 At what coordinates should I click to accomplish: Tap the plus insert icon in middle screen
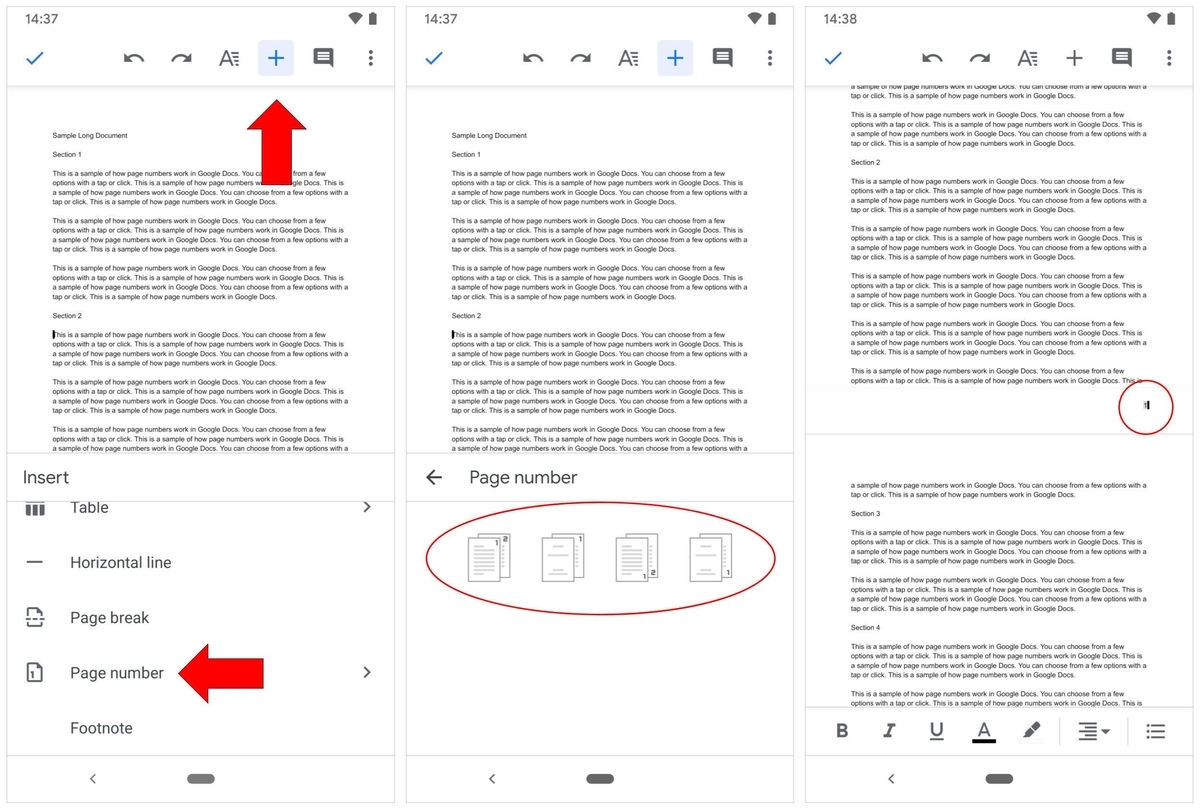click(675, 58)
